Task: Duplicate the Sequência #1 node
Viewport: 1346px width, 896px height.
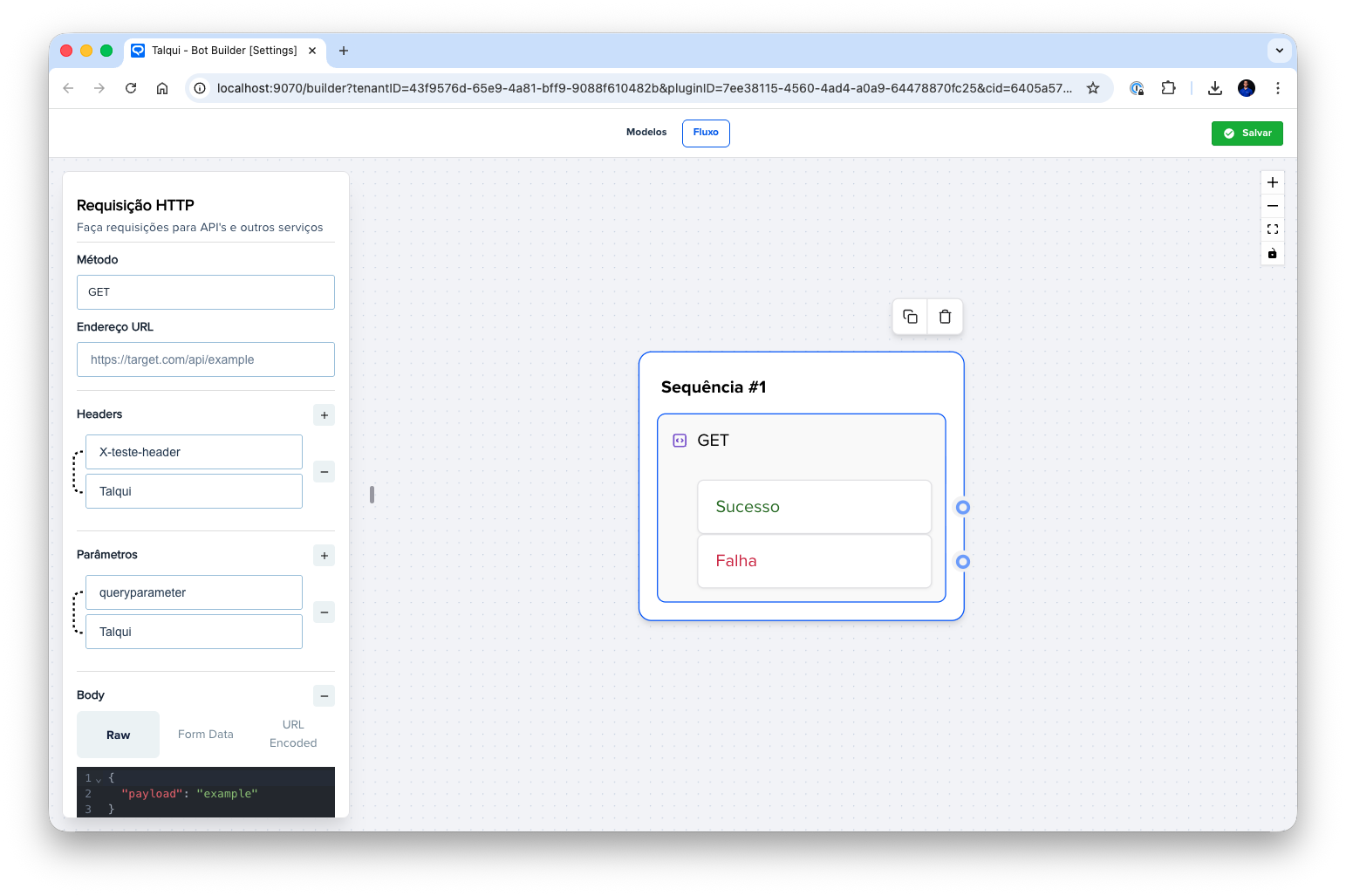Action: pos(910,317)
